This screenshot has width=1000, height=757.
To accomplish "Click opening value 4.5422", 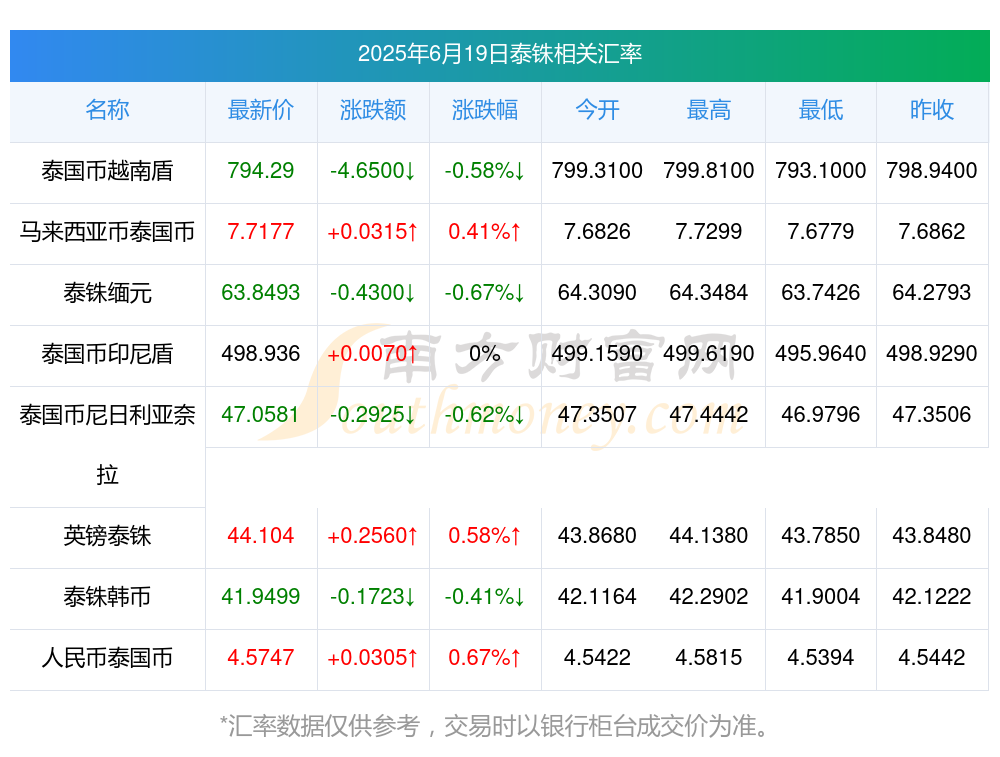I will point(597,658).
